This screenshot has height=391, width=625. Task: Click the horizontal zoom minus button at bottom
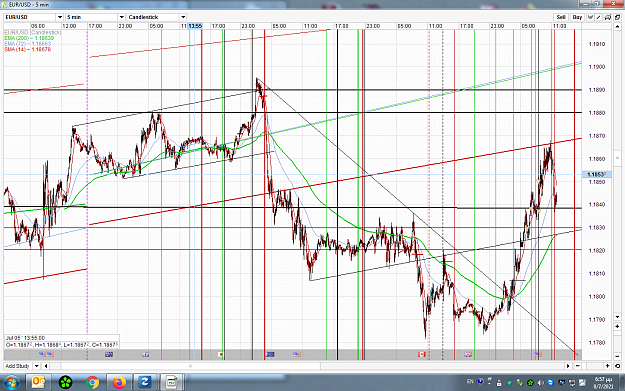tap(578, 366)
